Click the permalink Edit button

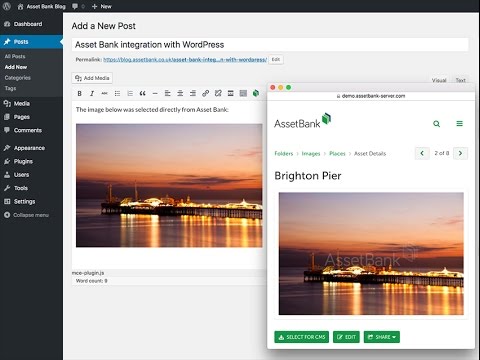coord(276,59)
